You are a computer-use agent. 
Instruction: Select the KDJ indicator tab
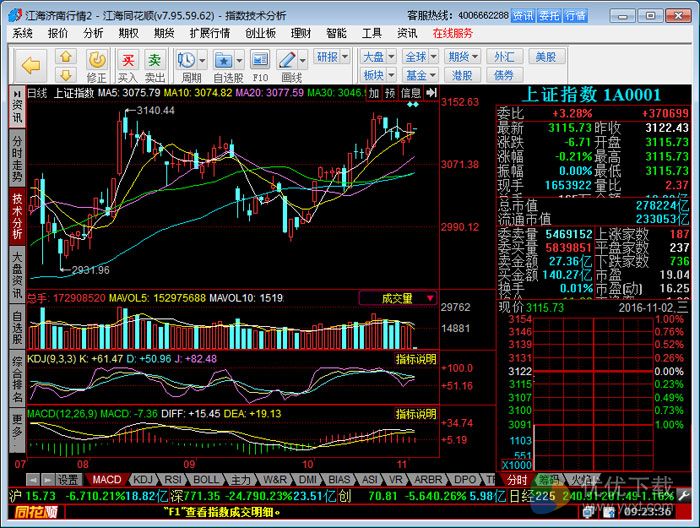click(x=143, y=480)
